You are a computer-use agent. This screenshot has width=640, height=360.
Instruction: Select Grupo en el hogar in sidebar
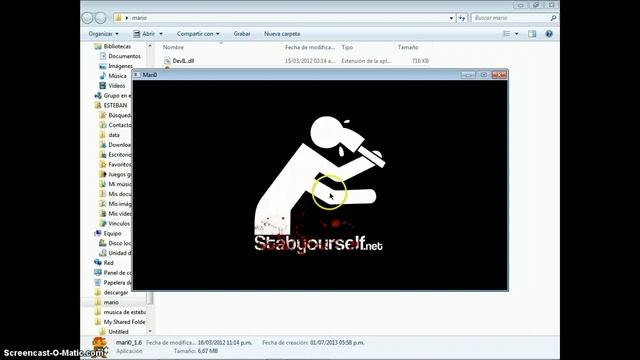tap(117, 96)
